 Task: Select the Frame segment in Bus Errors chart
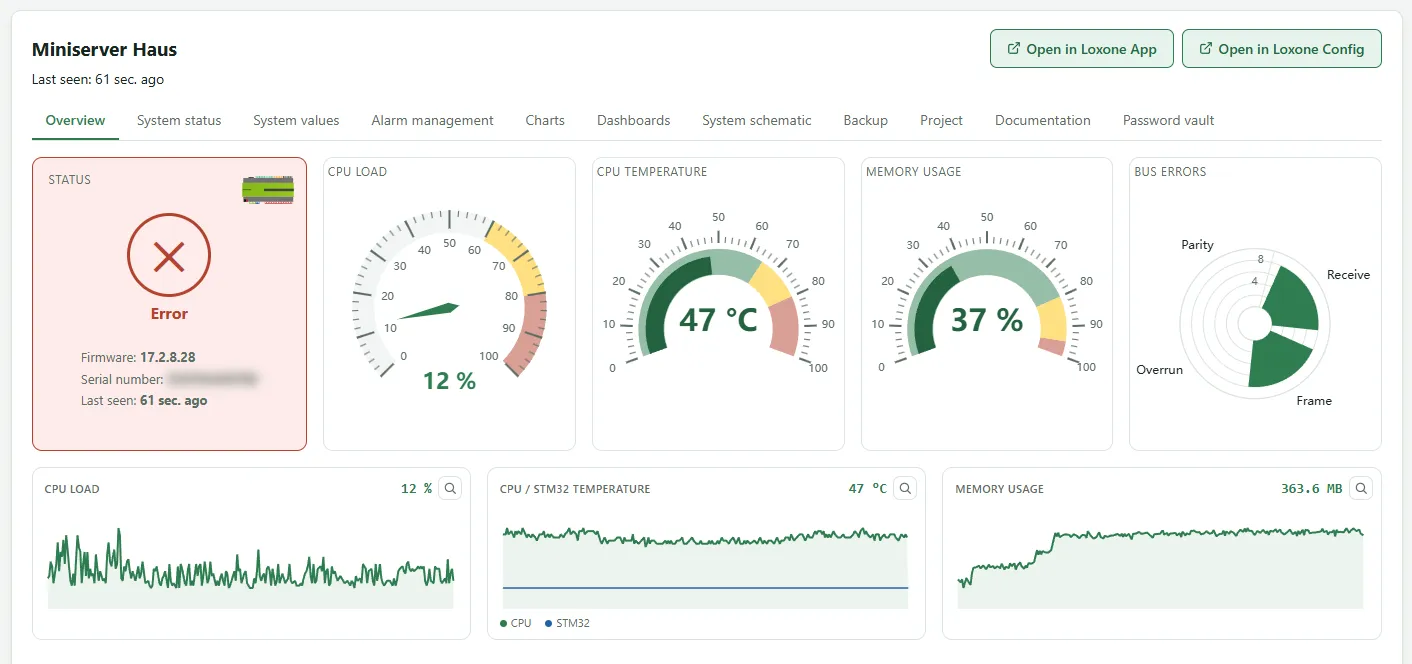(1279, 360)
